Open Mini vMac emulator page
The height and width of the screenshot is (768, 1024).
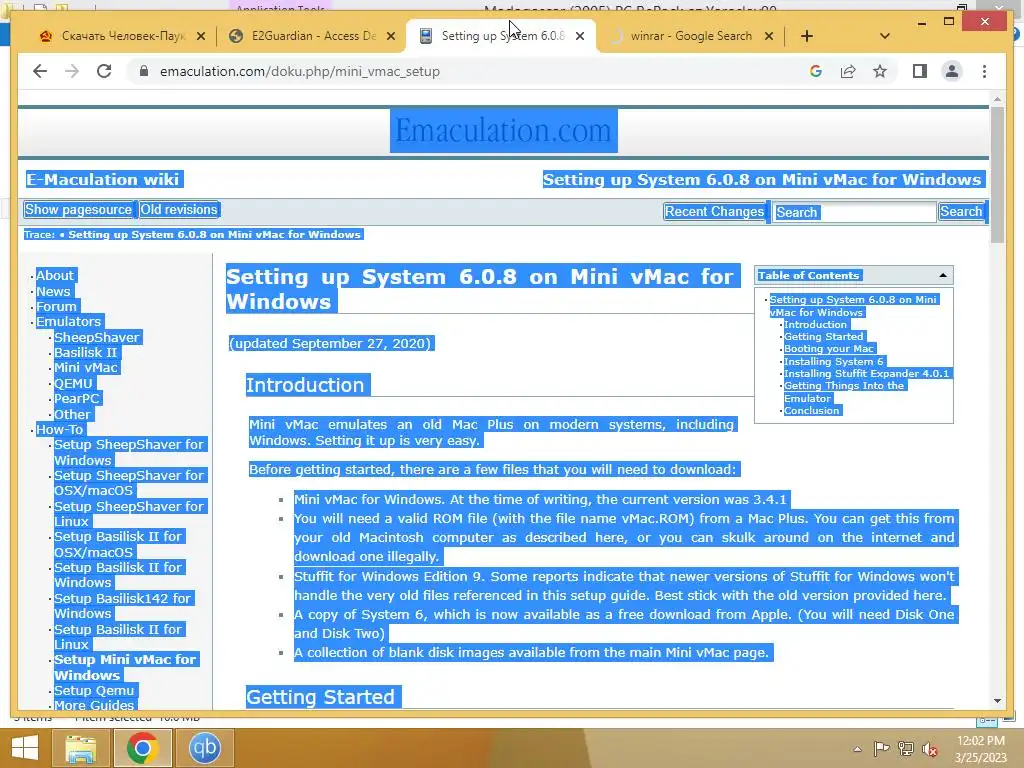[86, 368]
